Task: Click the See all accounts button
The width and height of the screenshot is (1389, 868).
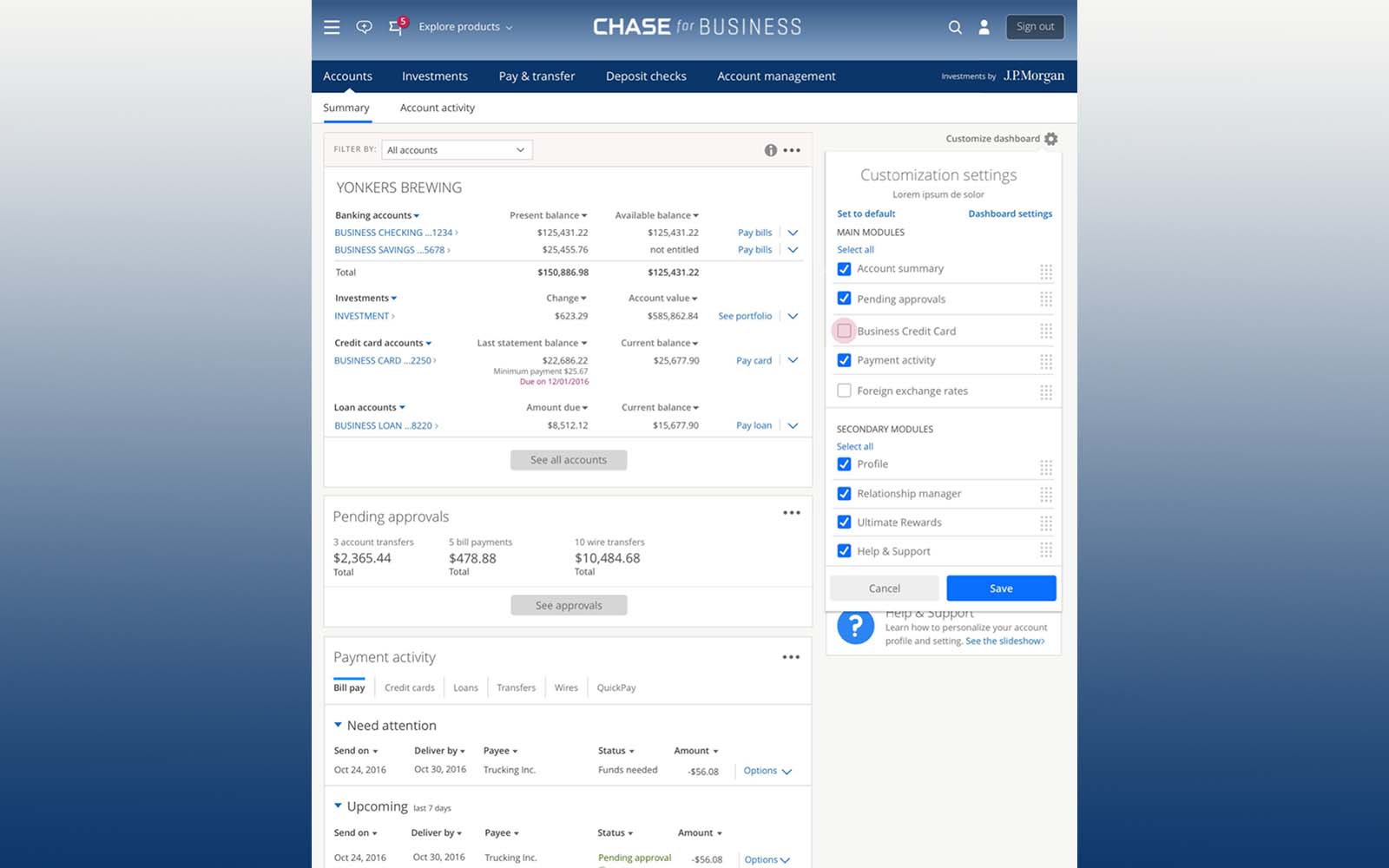Action: [x=569, y=460]
